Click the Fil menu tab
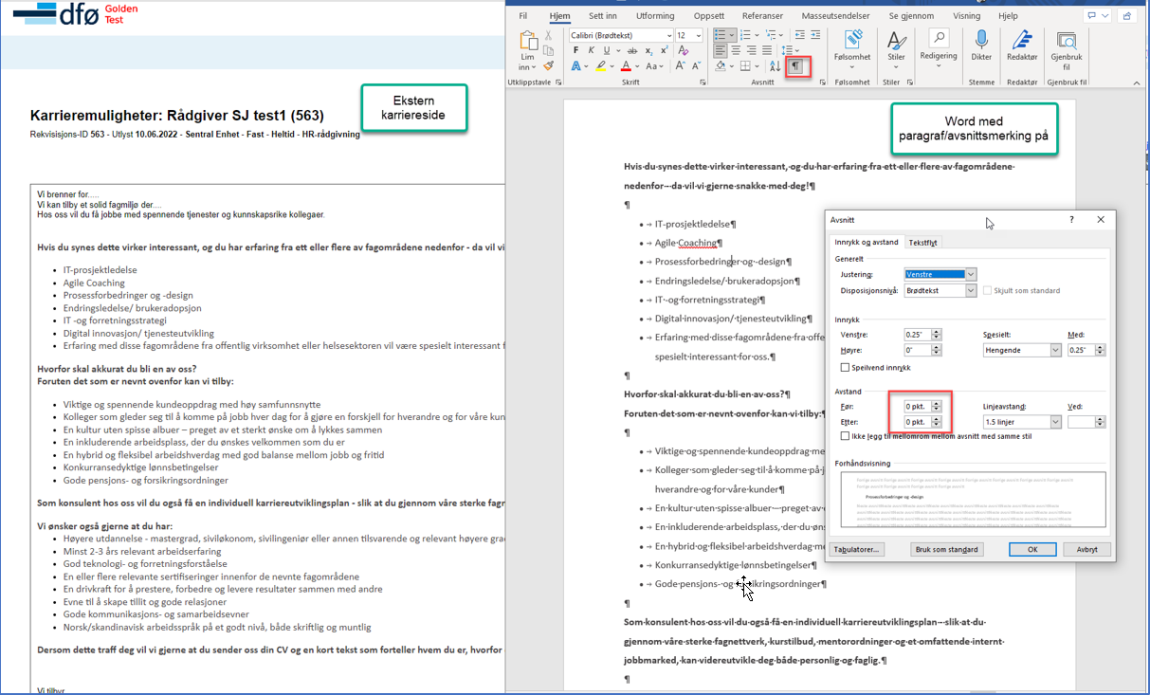Viewport: 1150px width, 695px height. pos(523,15)
